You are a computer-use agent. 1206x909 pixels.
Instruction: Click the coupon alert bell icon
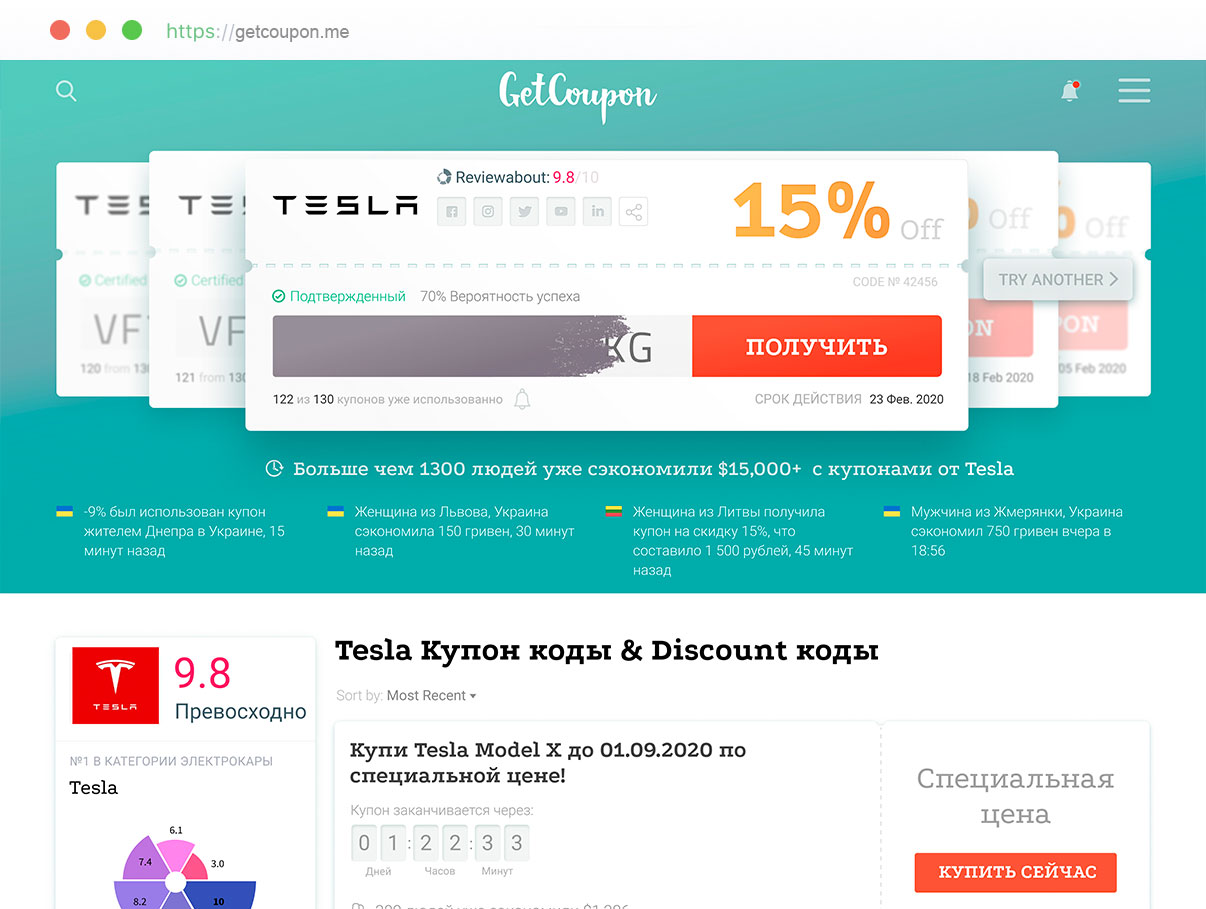pyautogui.click(x=522, y=400)
